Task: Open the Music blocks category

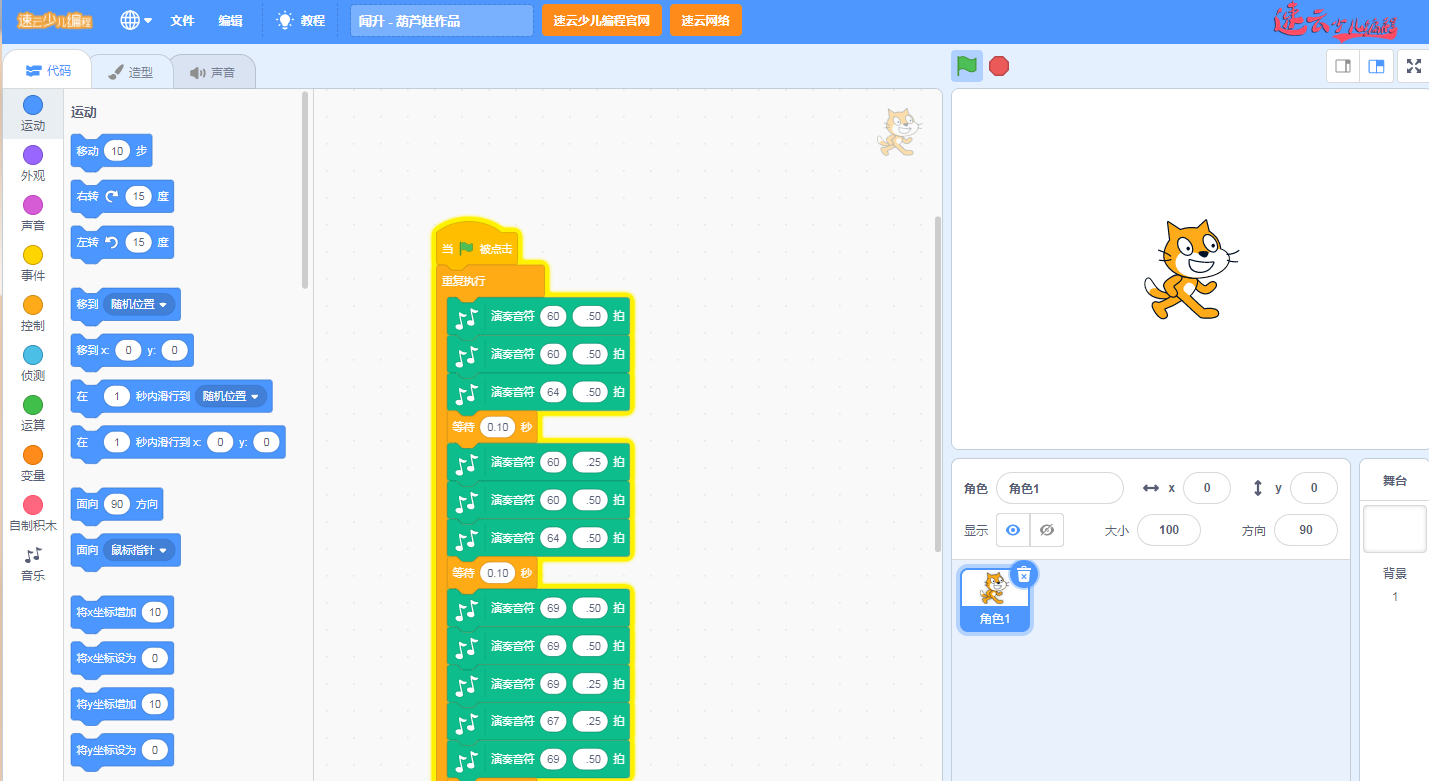Action: pyautogui.click(x=33, y=564)
